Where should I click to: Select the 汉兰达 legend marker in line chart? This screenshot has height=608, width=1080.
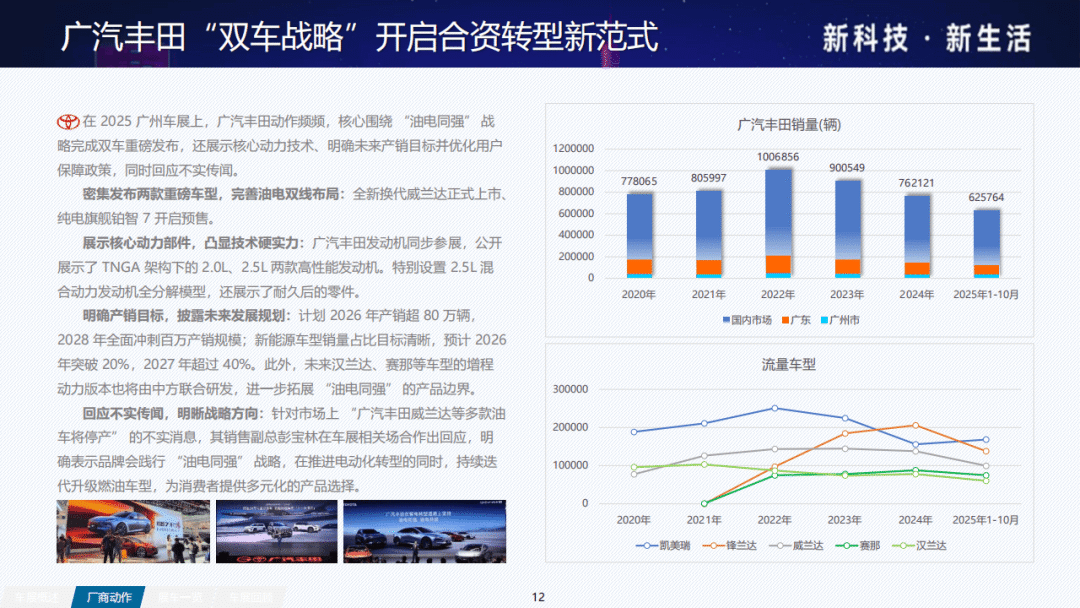tap(903, 545)
